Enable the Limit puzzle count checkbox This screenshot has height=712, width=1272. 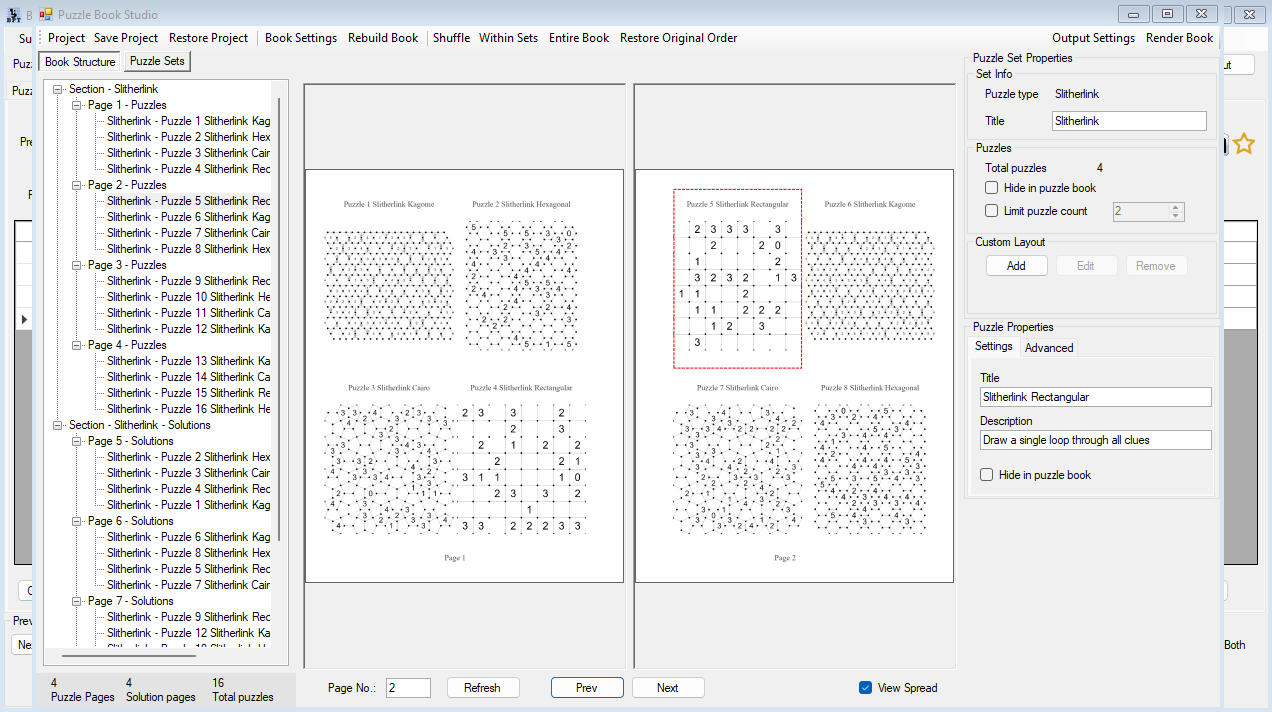coord(991,211)
